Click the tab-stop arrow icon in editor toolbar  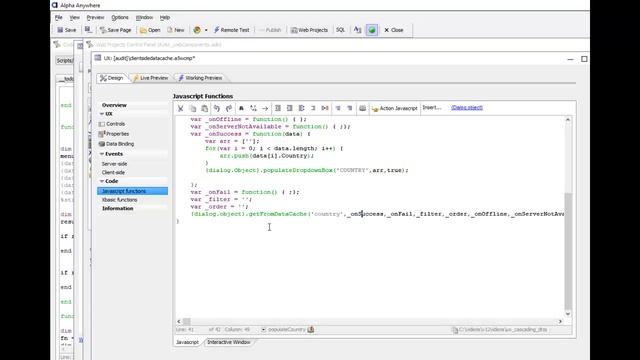325,108
